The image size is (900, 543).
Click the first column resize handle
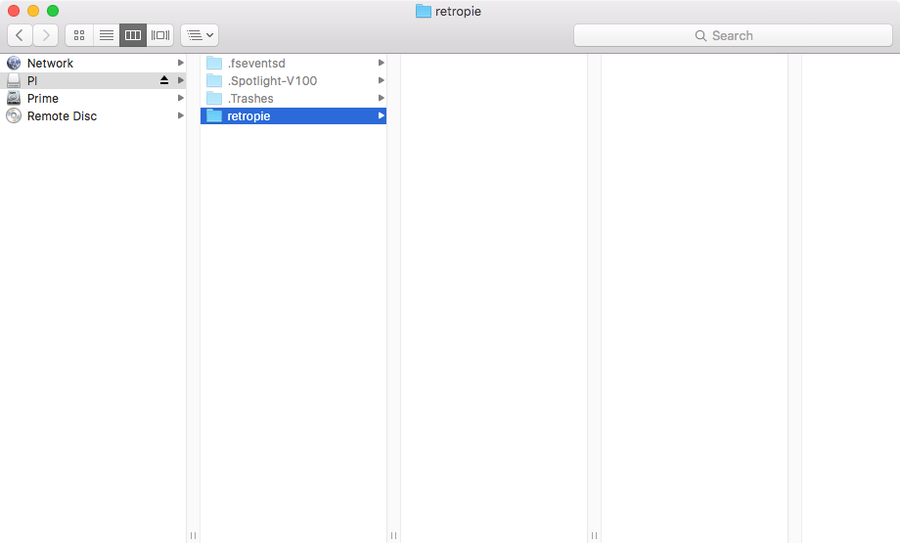tap(193, 535)
